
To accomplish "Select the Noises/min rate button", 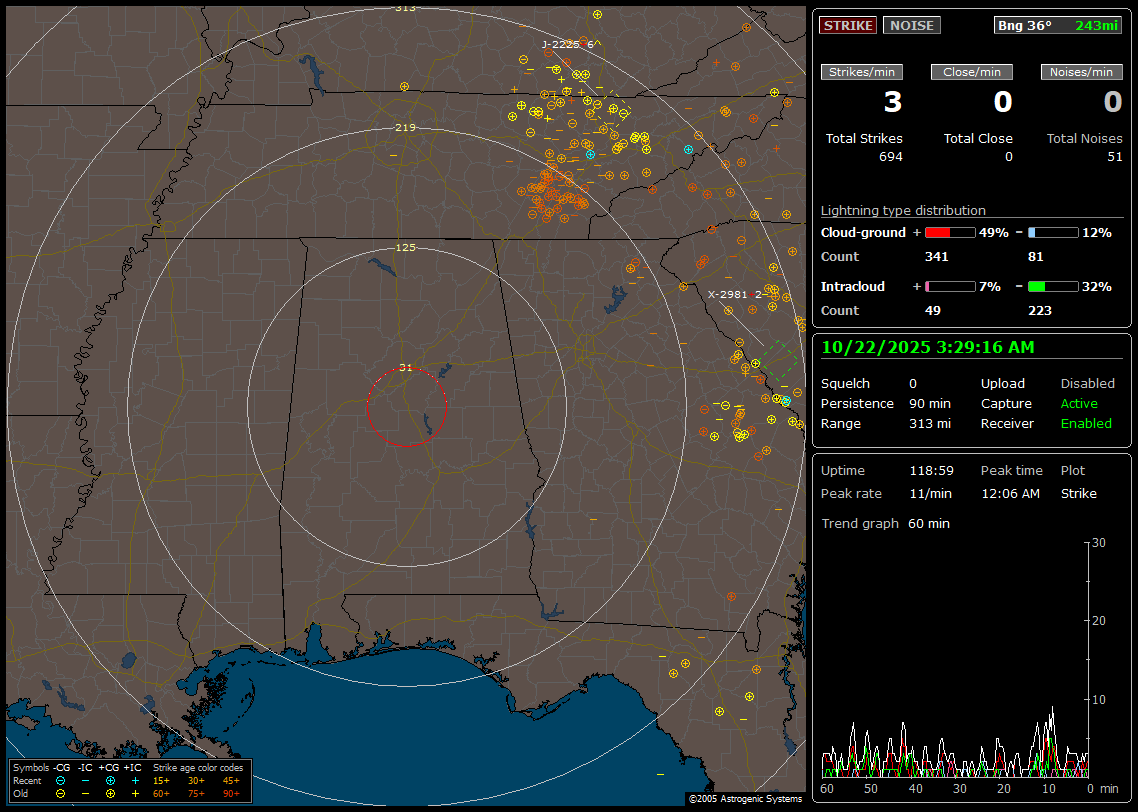I will click(x=1081, y=72).
